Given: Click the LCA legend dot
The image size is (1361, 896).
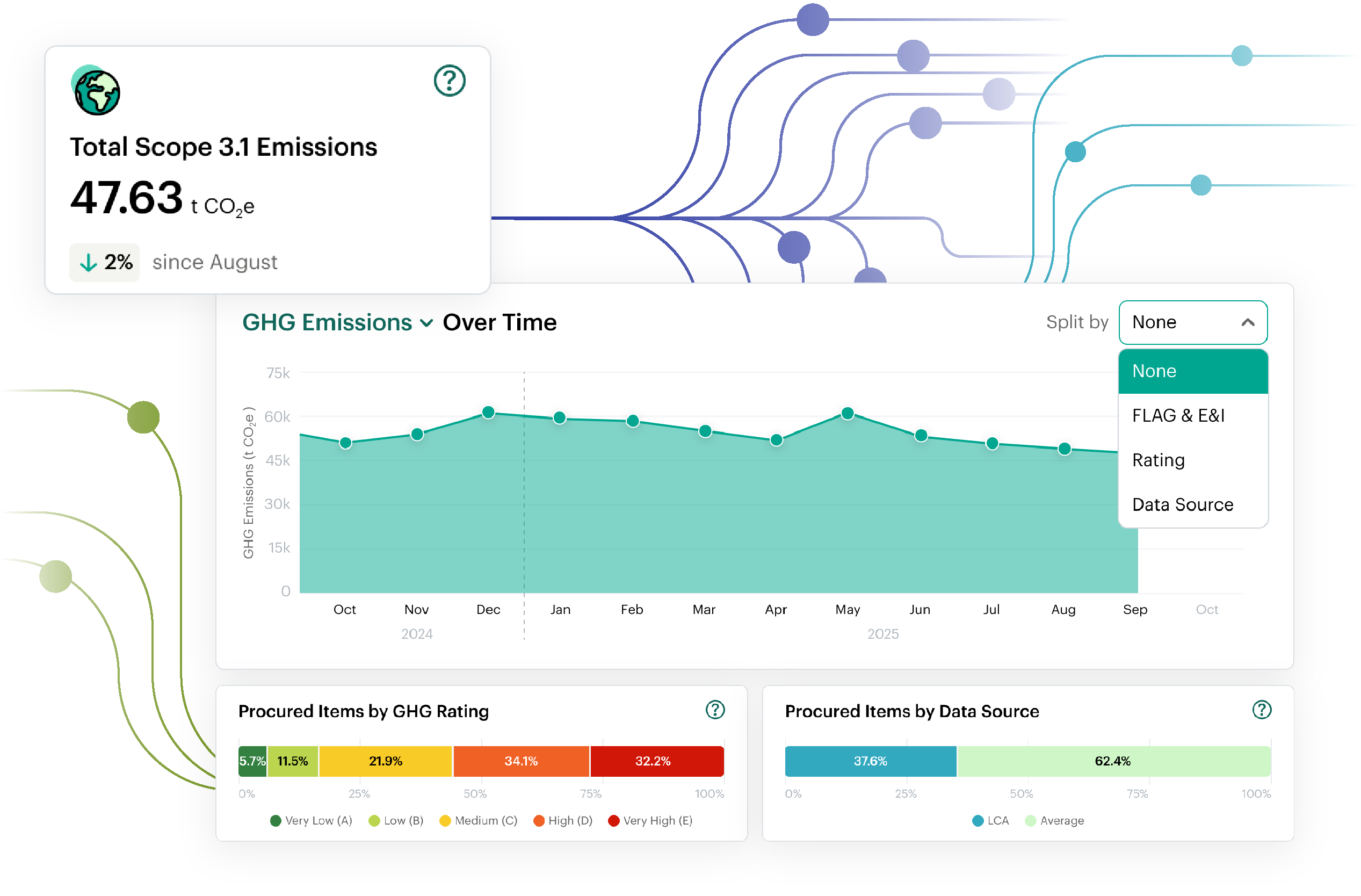Looking at the screenshot, I should tap(978, 821).
